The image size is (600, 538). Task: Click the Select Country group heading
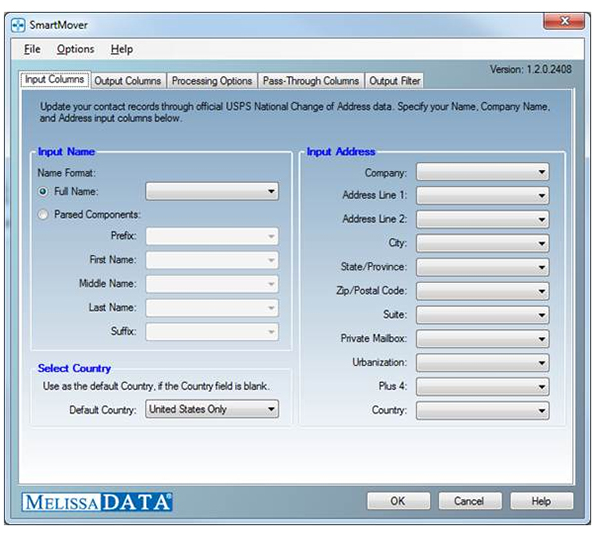pos(74,368)
